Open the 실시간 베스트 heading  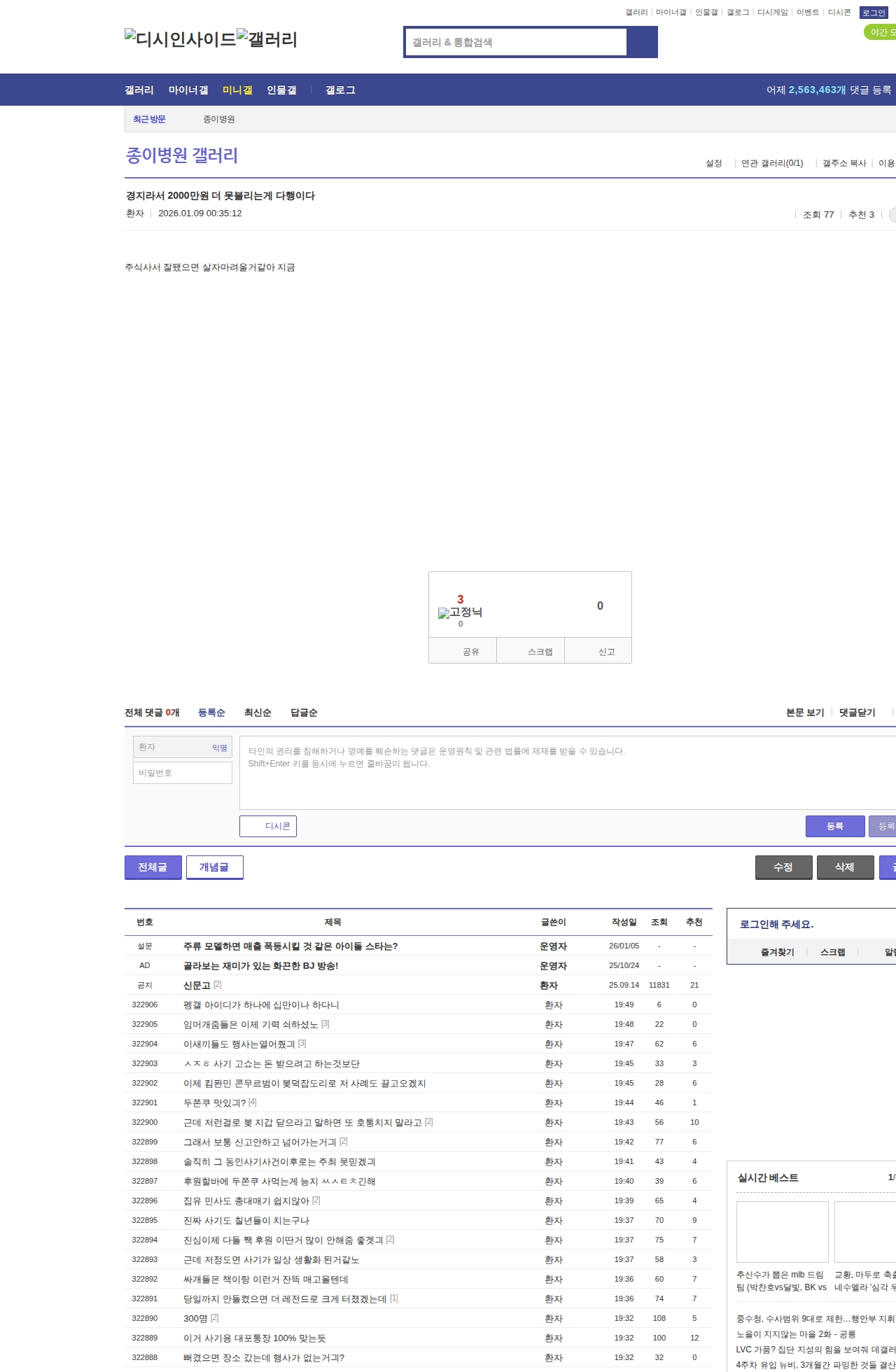coord(768,1177)
